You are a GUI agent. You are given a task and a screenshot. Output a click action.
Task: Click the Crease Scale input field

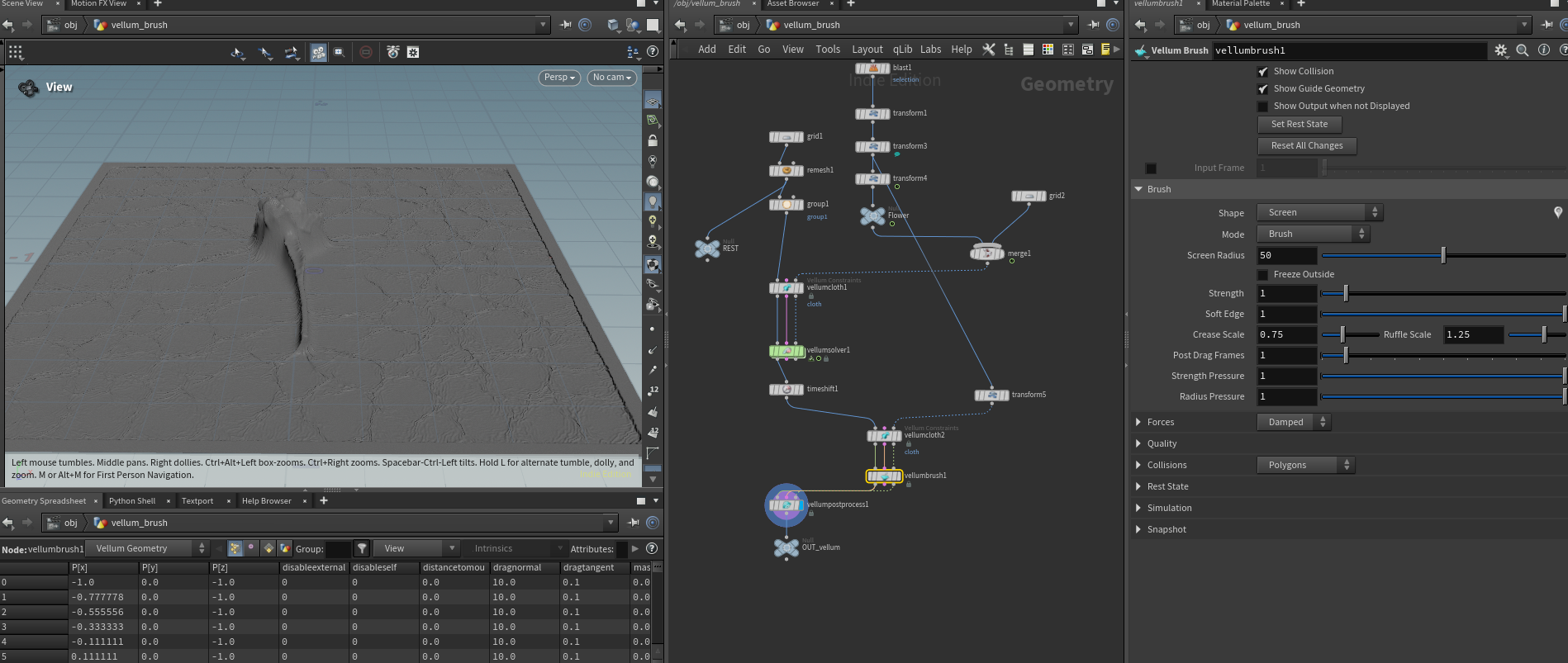(x=1286, y=335)
